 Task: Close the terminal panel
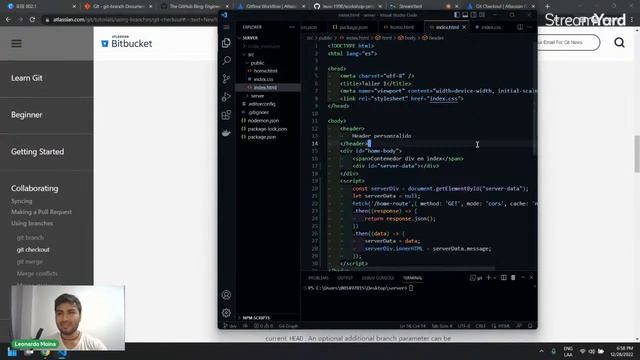pyautogui.click(x=531, y=278)
